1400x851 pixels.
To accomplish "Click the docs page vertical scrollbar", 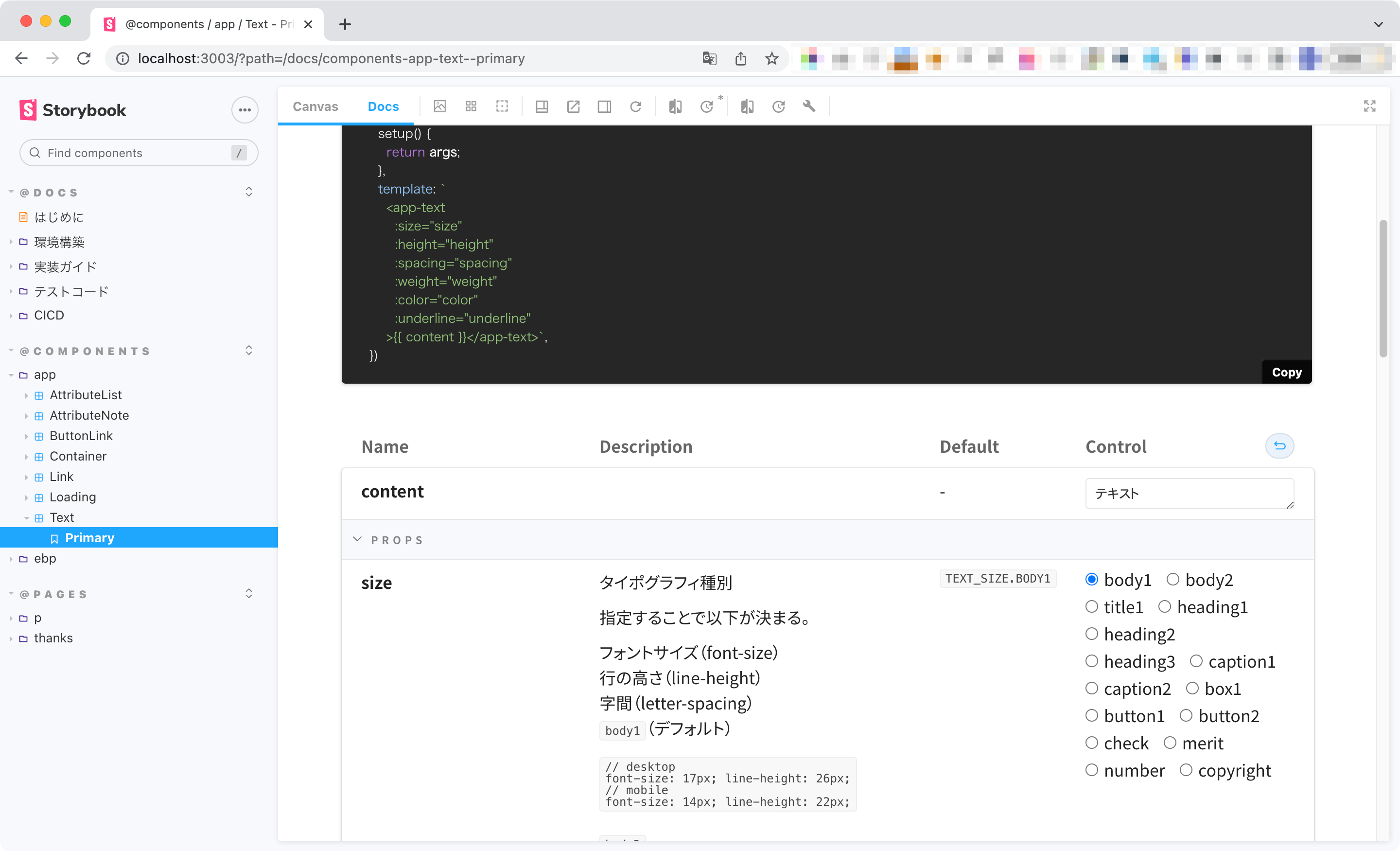I will (1383, 288).
